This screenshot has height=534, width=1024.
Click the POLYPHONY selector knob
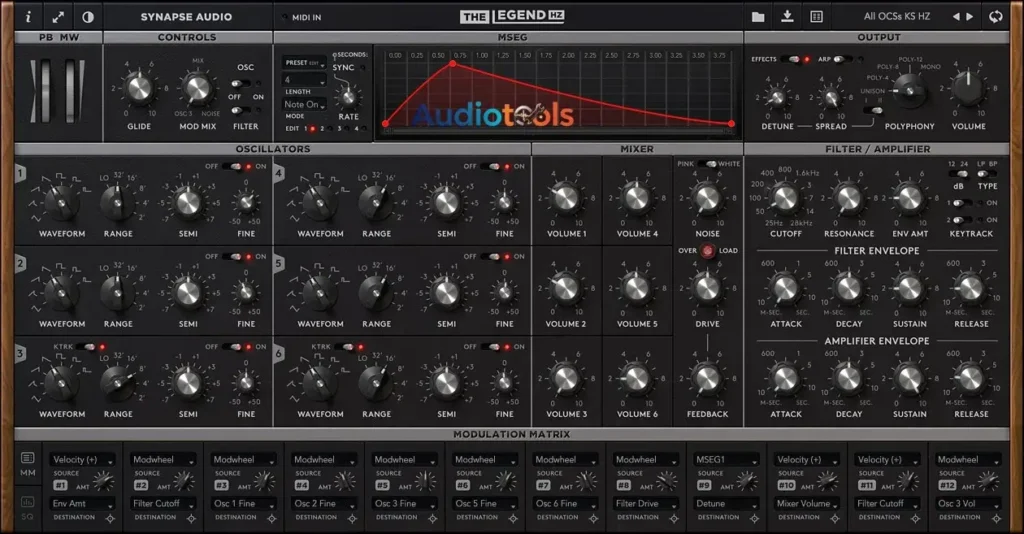click(x=909, y=91)
